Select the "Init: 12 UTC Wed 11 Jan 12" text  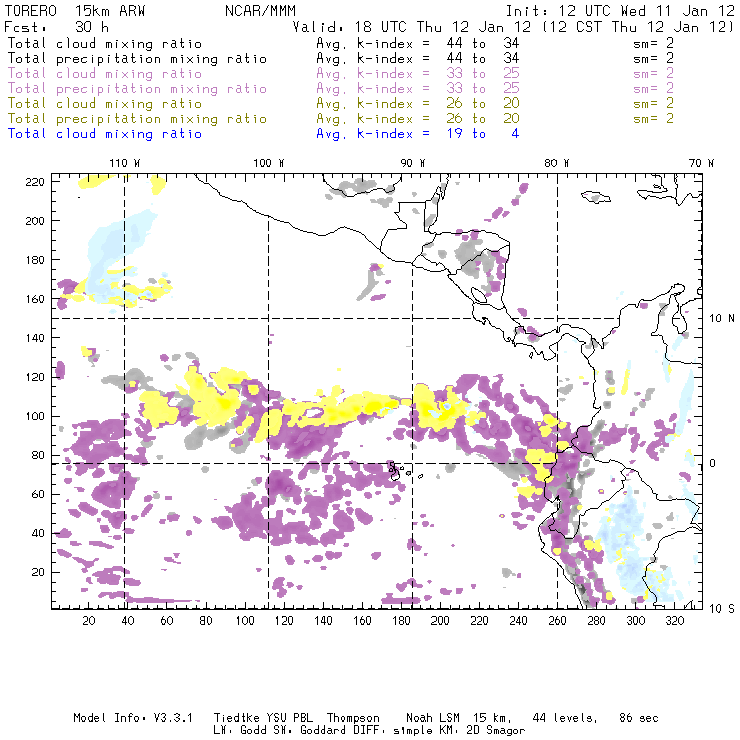(620, 11)
